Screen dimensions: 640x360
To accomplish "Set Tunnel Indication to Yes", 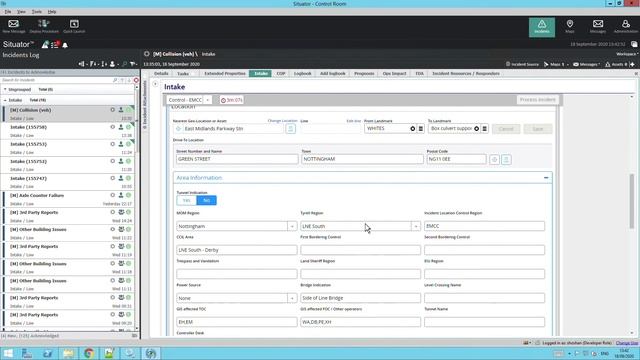I will [x=187, y=200].
